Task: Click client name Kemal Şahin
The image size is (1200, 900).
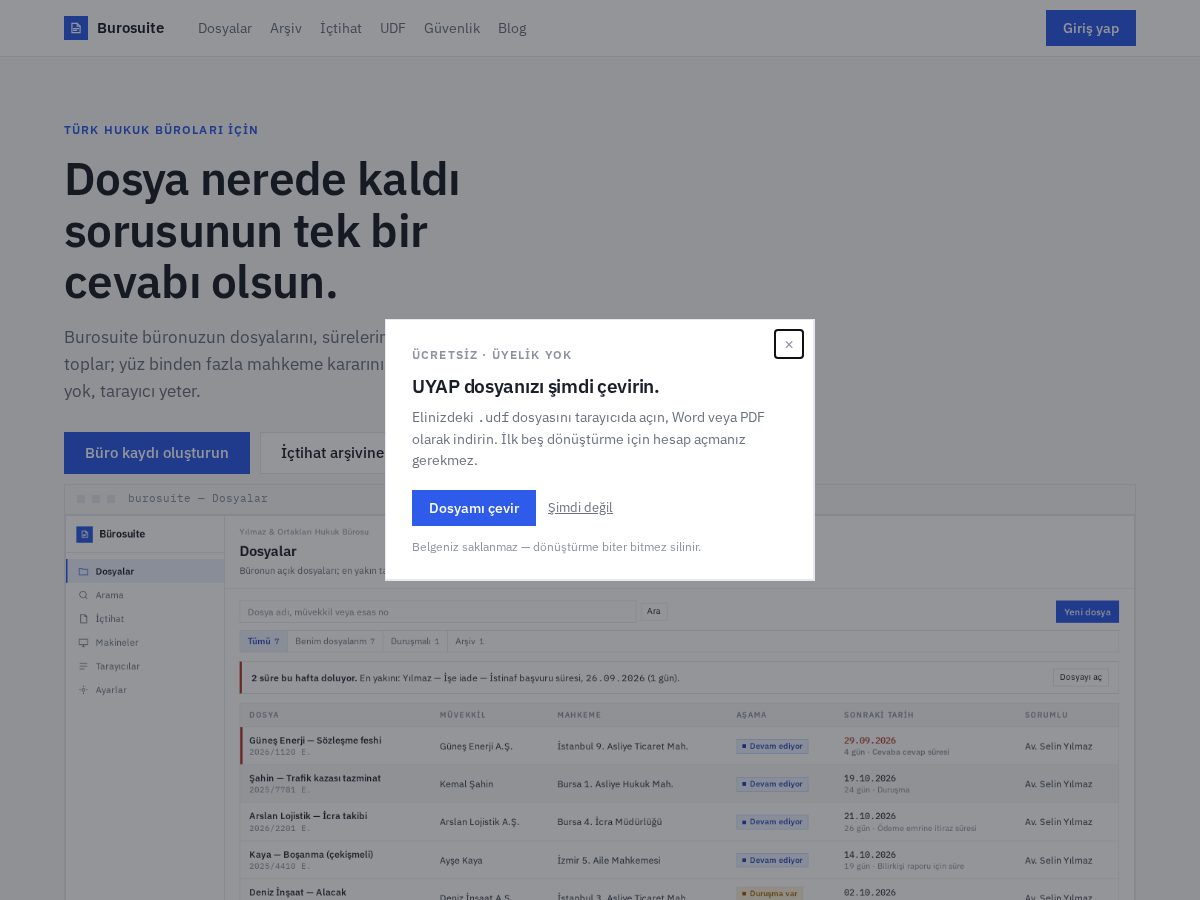Action: pos(467,784)
